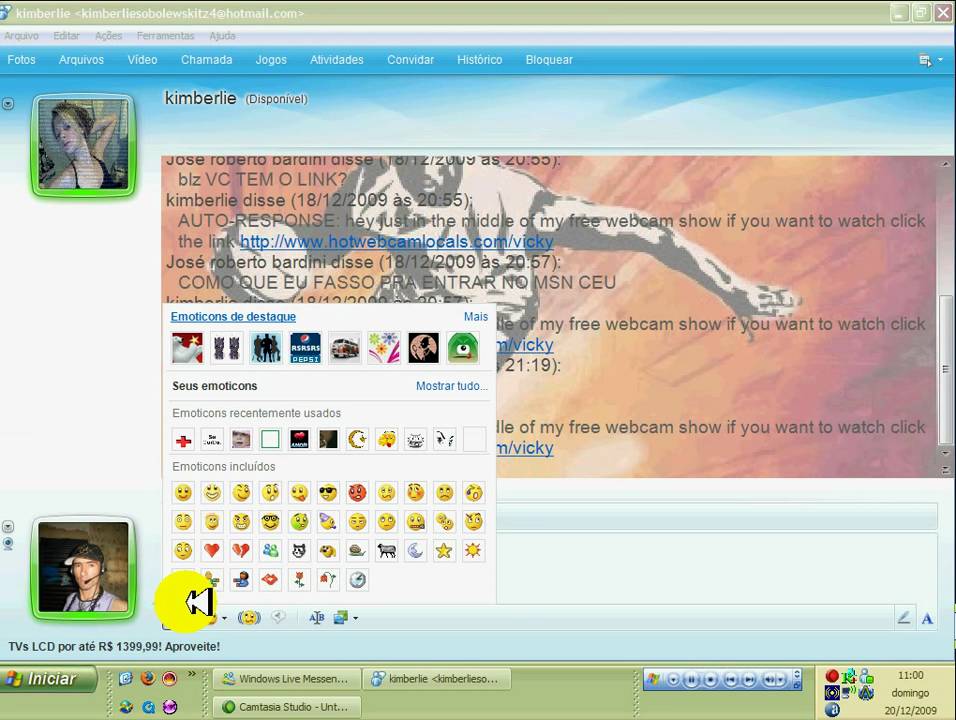Switch to Camtasia Studio taskbar button
956x720 pixels.
click(x=287, y=707)
